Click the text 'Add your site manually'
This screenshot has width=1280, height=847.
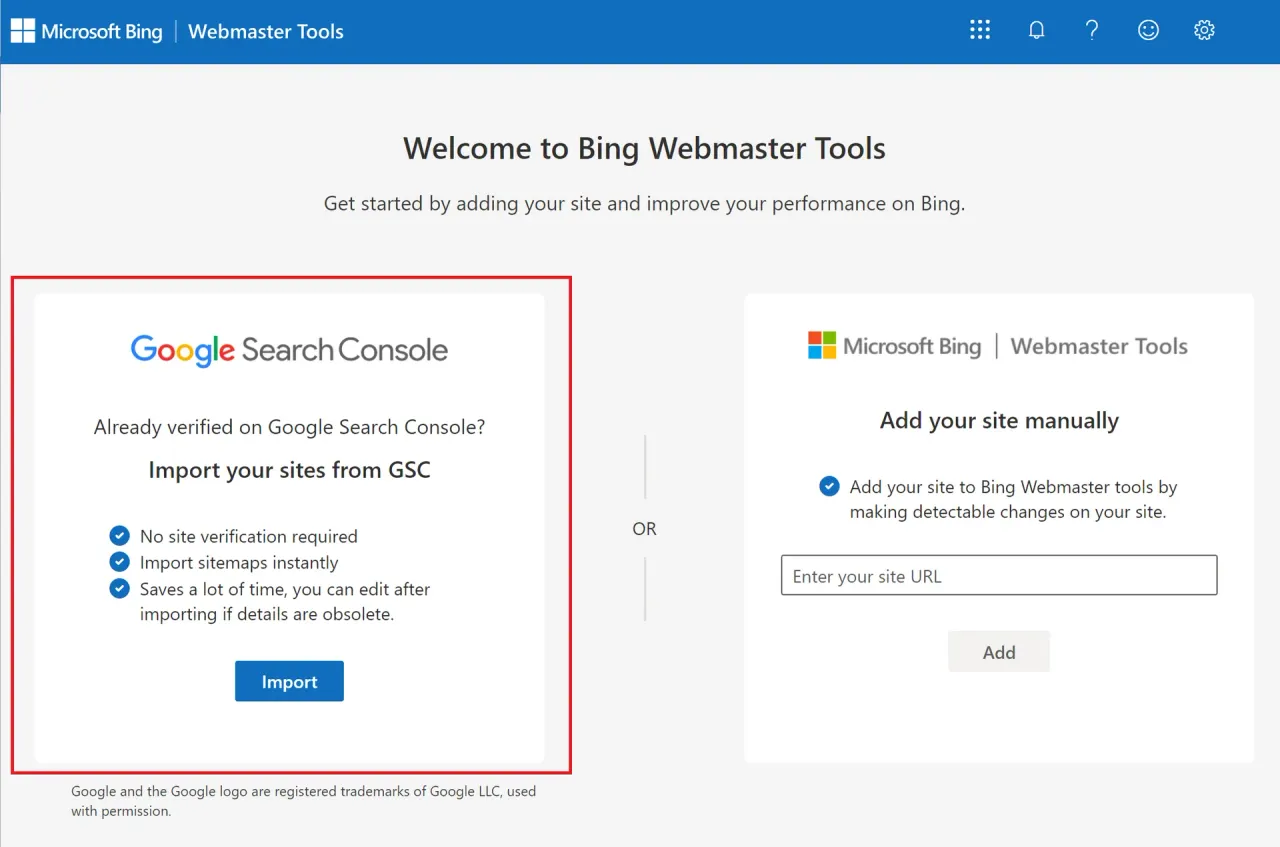click(999, 421)
